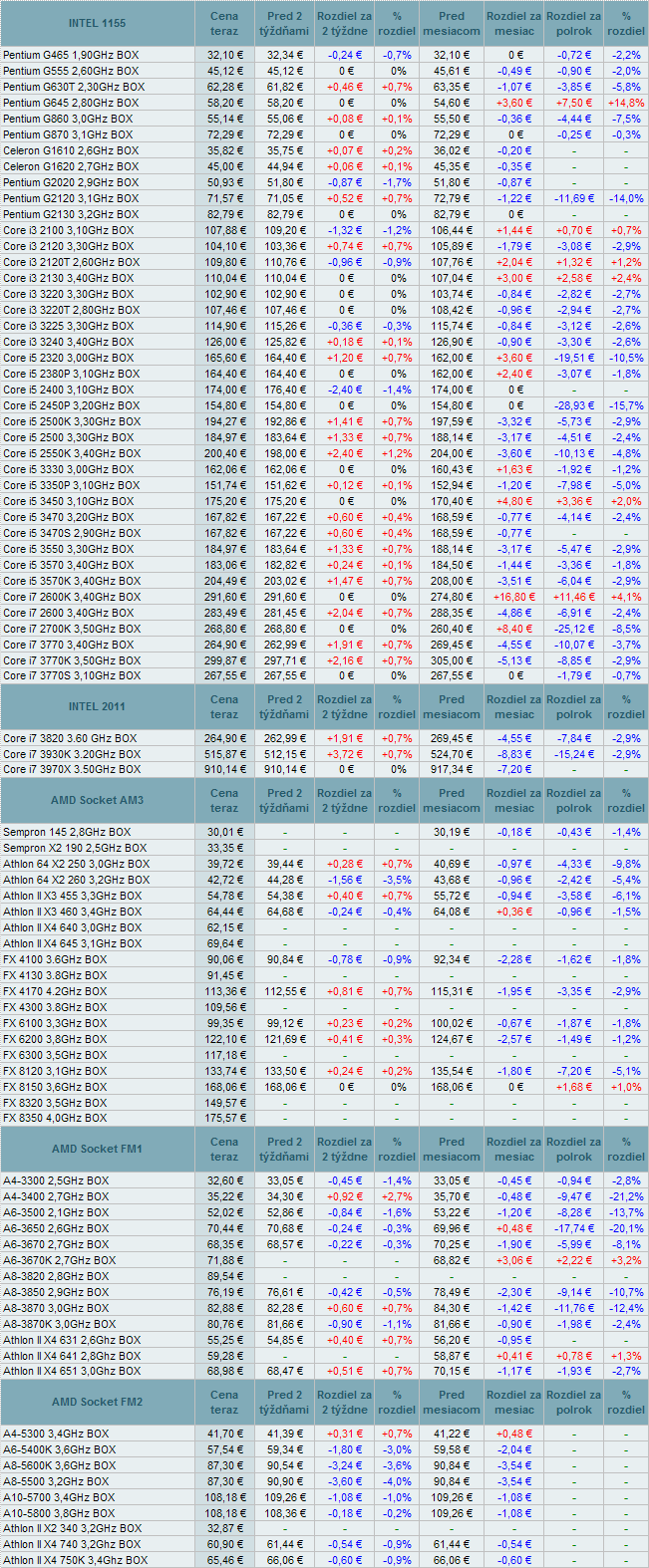This screenshot has width=649, height=1568.
Task: Click the '-17,74 €' half-year difference for A6-3650
Action: tap(574, 1228)
